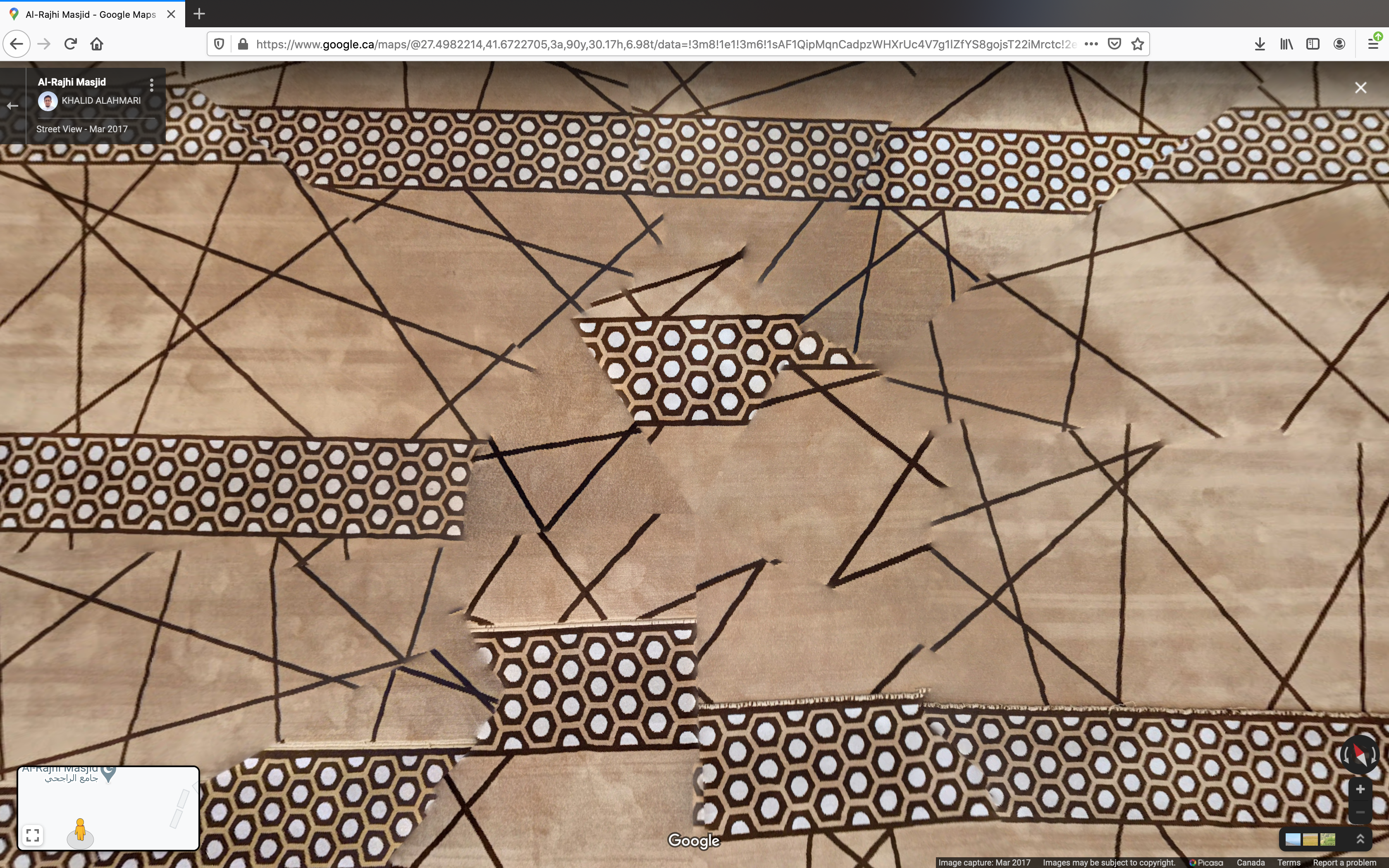The image size is (1389, 868).
Task: Expand the imagery thumbnails strip
Action: point(1360,839)
